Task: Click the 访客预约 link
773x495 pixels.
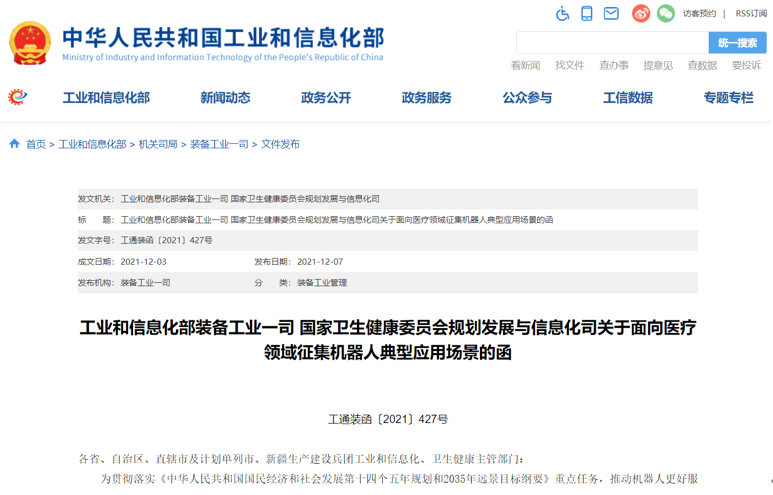Action: (699, 14)
